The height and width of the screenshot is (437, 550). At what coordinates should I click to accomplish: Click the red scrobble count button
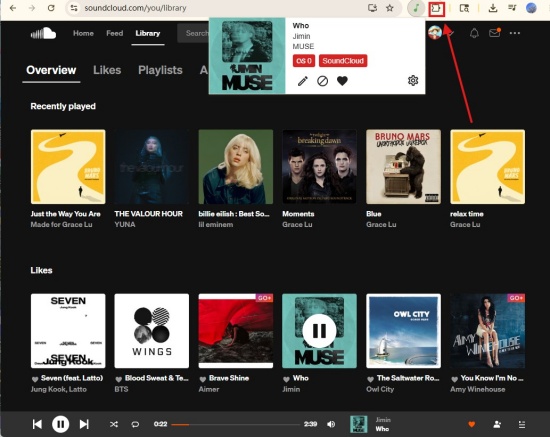point(304,61)
